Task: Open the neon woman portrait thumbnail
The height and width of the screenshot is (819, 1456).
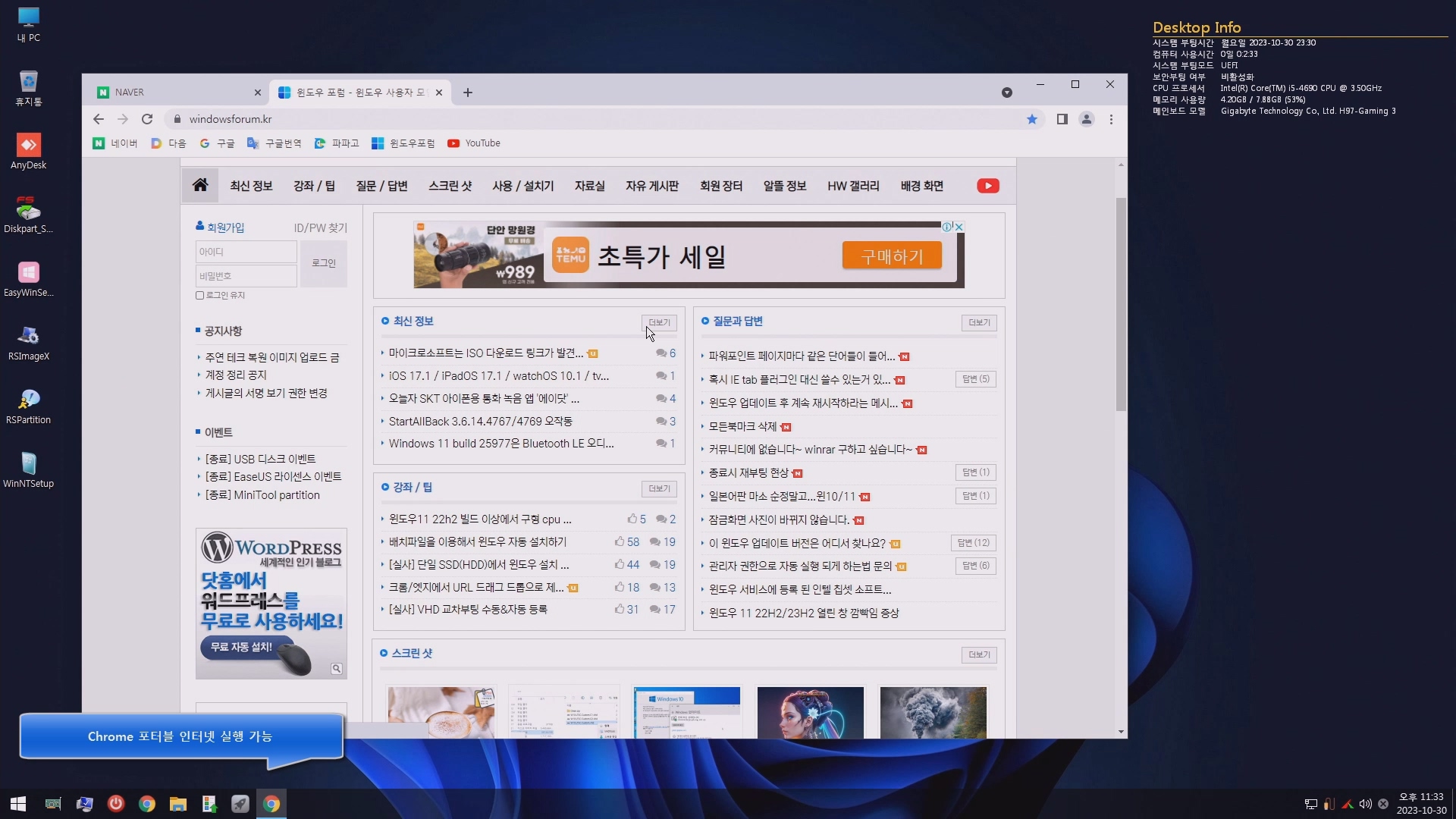Action: pyautogui.click(x=810, y=712)
